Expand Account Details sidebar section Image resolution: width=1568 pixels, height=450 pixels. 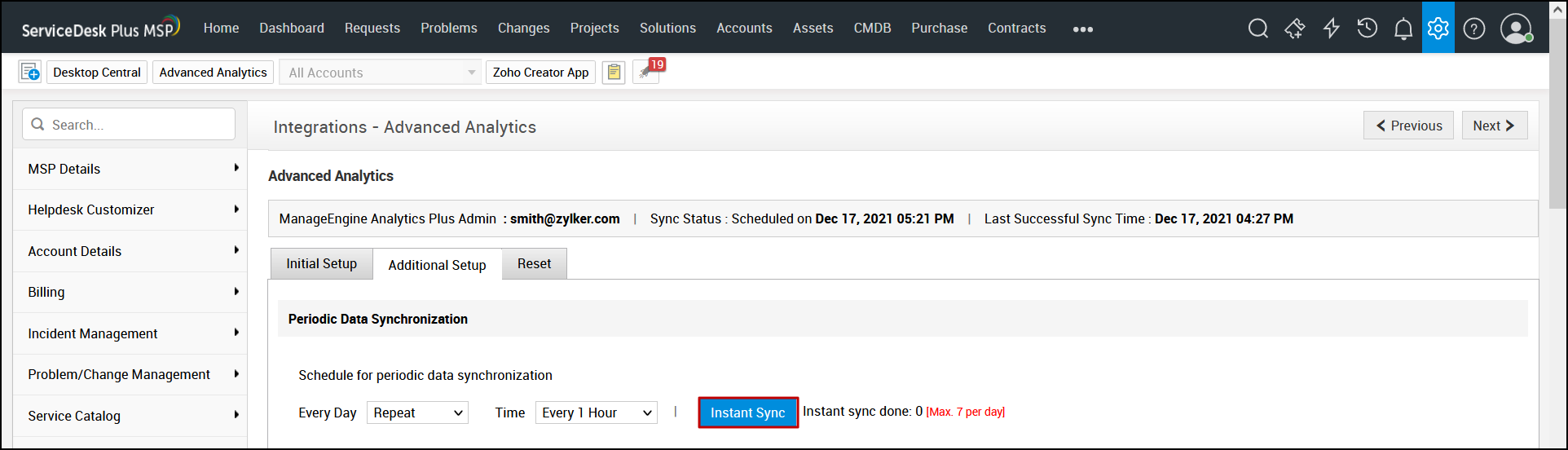(x=130, y=251)
